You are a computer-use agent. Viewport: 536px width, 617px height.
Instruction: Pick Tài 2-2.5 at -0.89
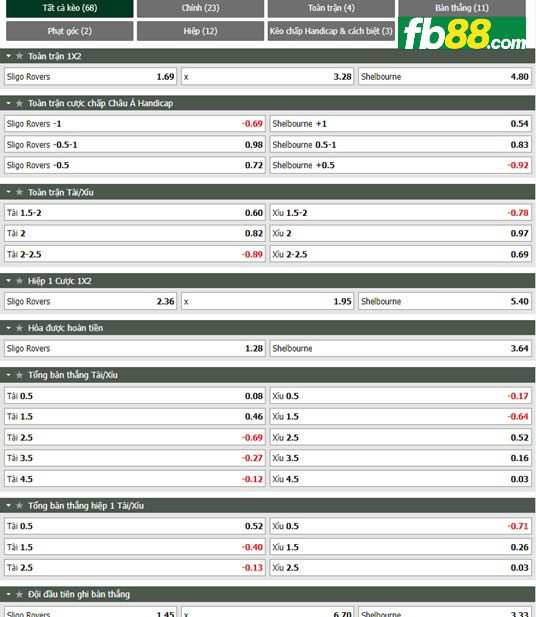click(x=135, y=254)
